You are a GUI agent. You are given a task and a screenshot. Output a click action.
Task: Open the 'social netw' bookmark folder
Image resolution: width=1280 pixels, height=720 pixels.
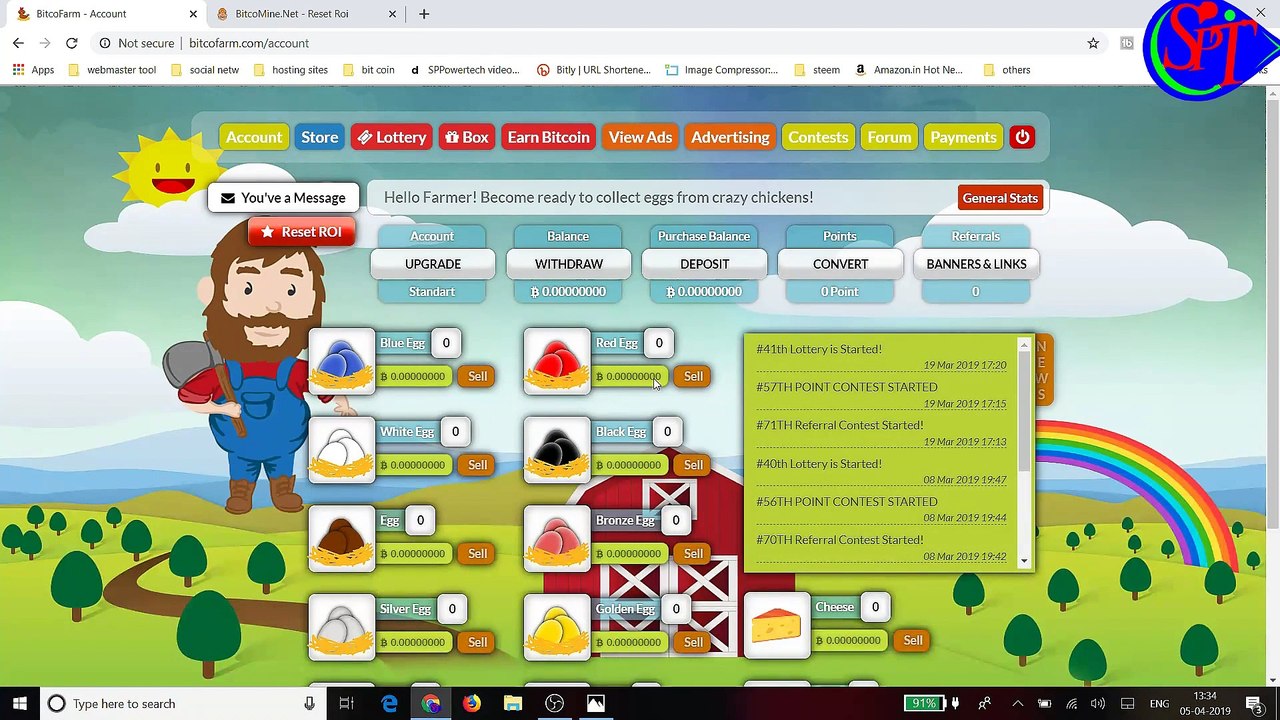[204, 70]
